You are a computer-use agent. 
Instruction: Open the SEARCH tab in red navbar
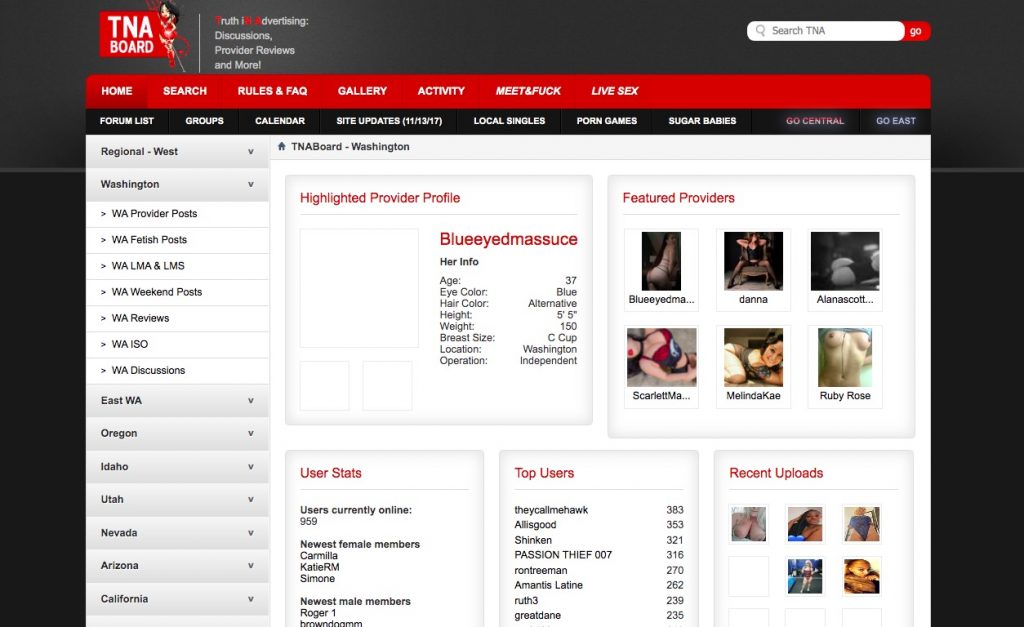(x=185, y=91)
